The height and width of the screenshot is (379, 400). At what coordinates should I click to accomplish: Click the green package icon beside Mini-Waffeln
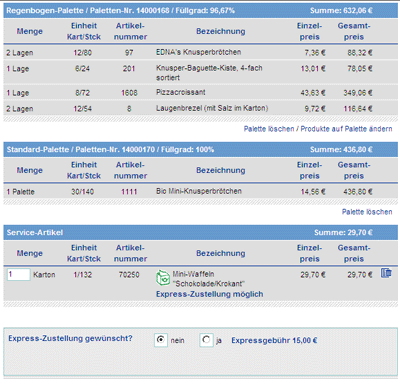click(163, 278)
